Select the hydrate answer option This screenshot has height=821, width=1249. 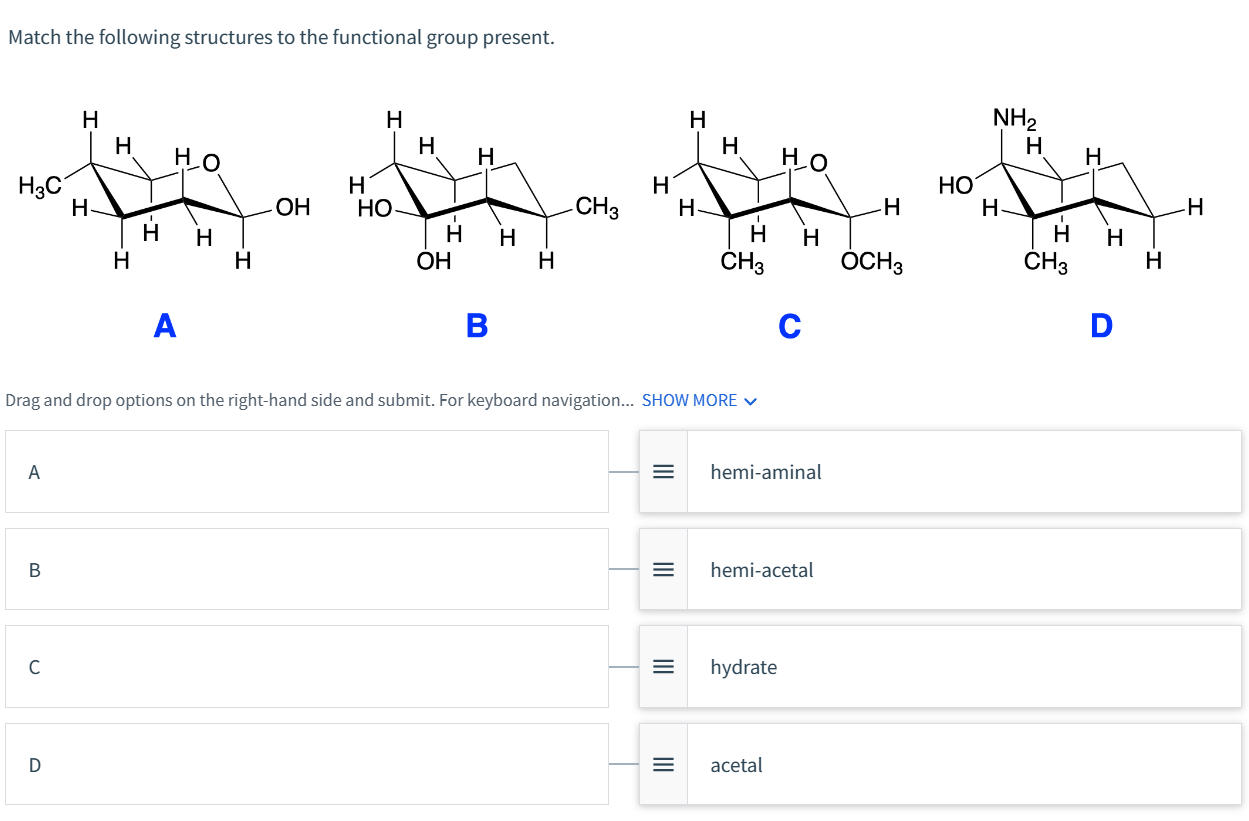point(940,667)
